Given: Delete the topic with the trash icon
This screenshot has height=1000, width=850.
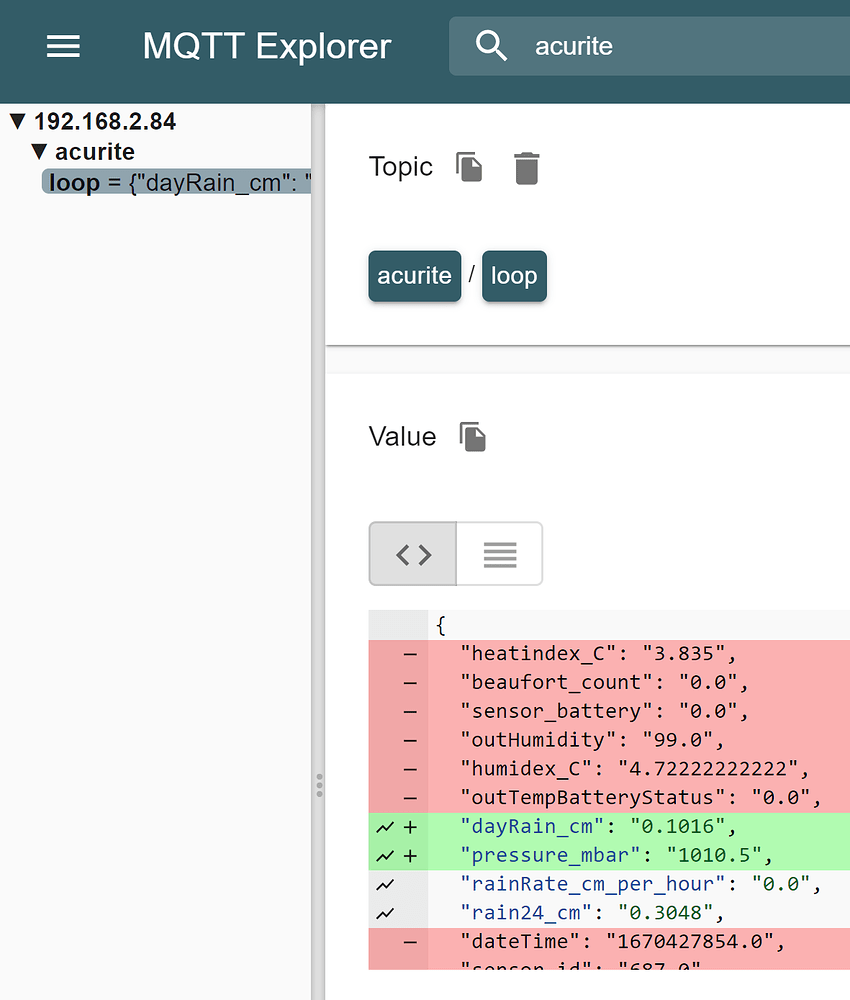Looking at the screenshot, I should tap(526, 167).
